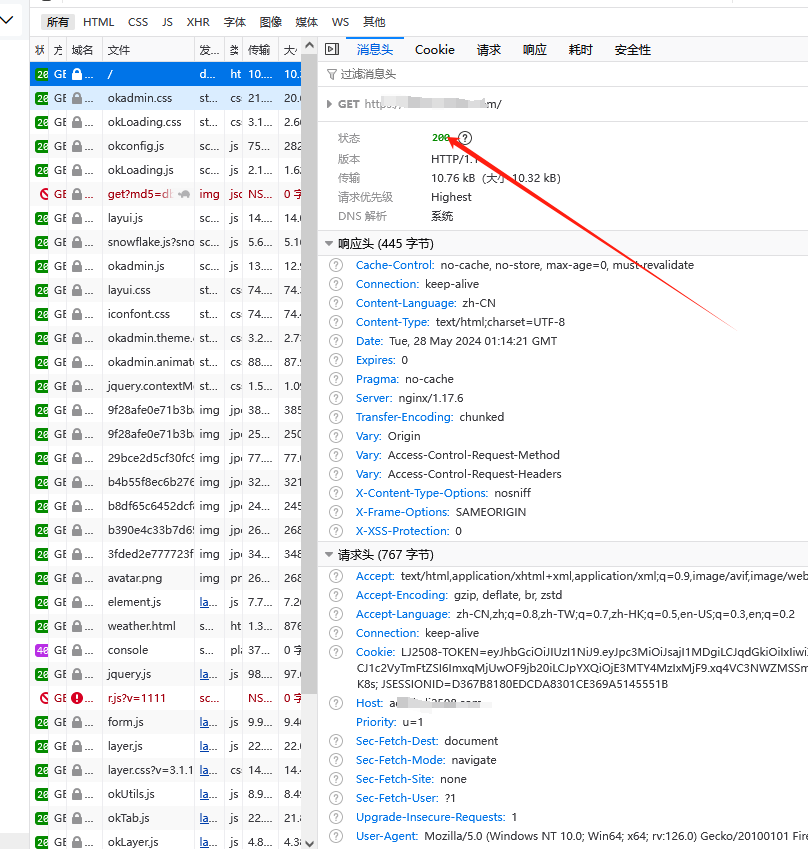Open the 响应 tab

pyautogui.click(x=535, y=50)
